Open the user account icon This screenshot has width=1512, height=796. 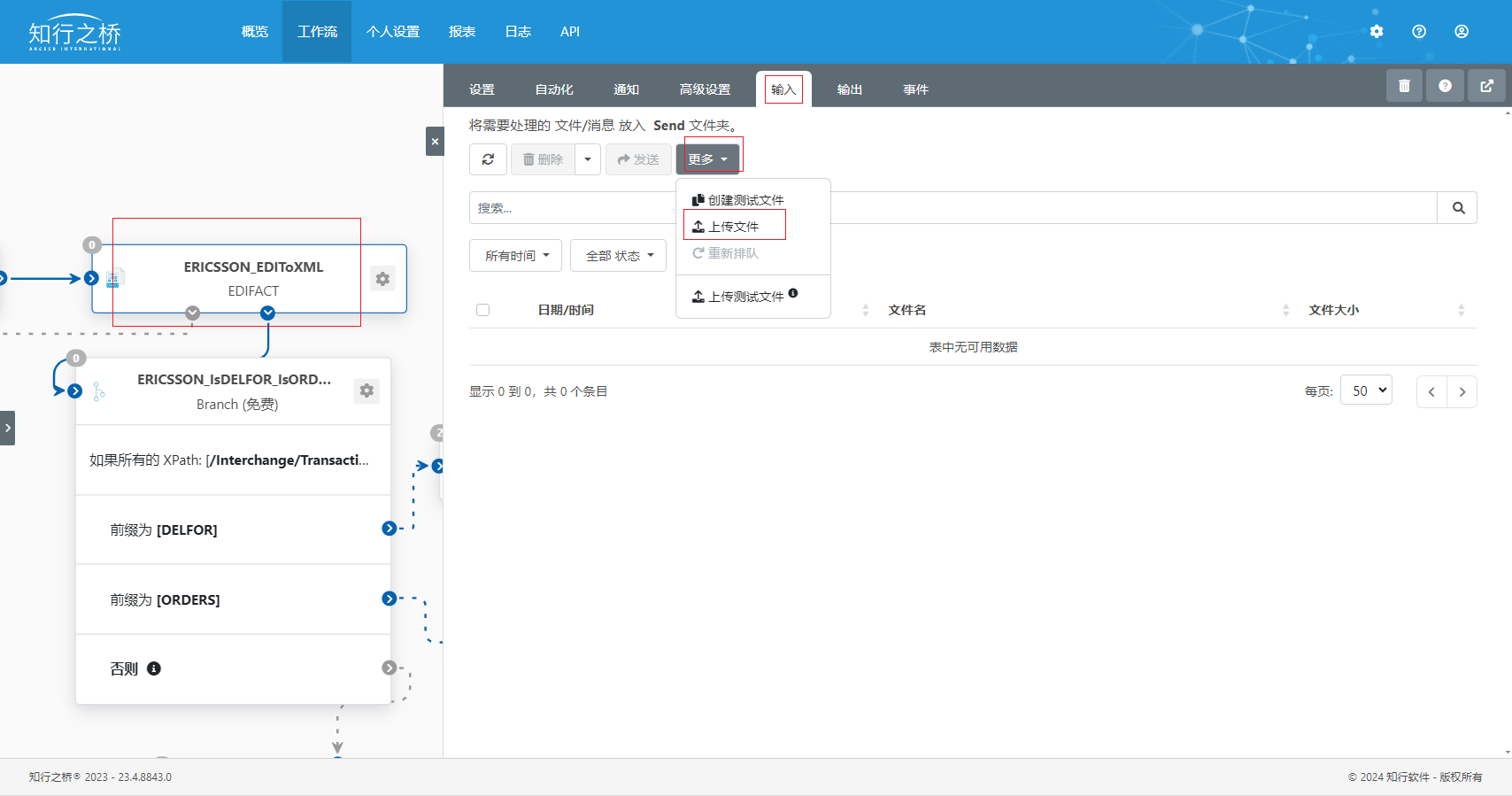(1462, 31)
